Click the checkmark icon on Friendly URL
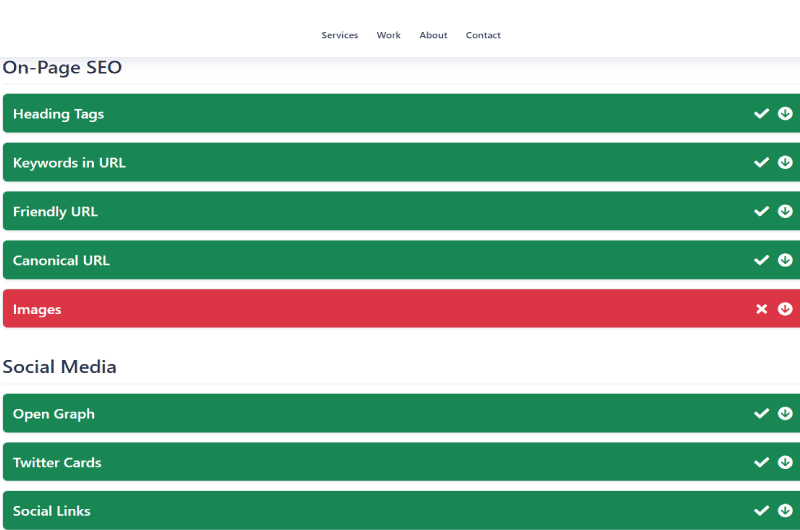800x530 pixels. (x=761, y=211)
